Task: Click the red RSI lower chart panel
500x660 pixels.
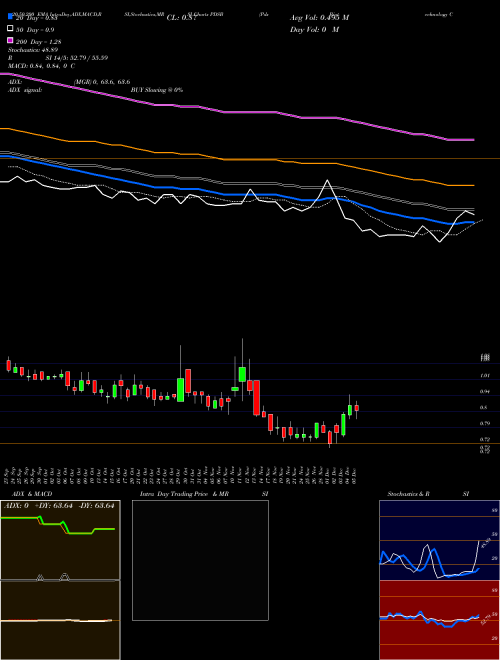Action: pos(439,620)
